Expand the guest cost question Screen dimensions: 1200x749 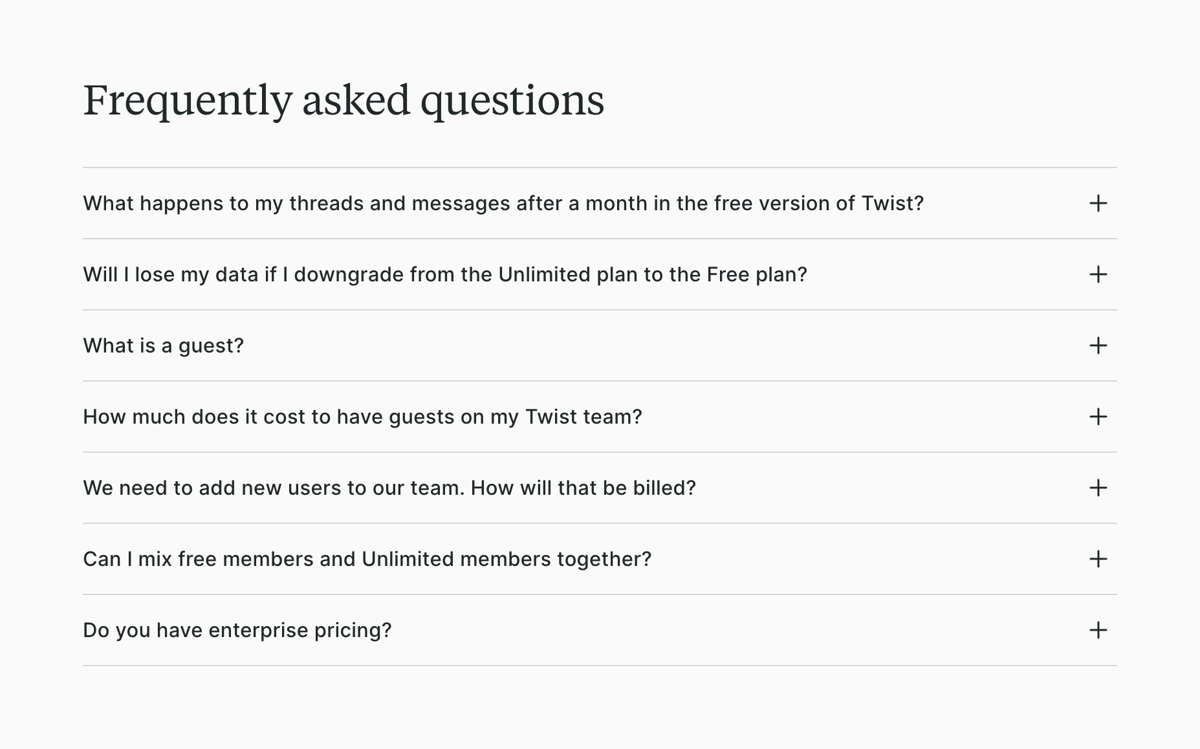point(1098,416)
